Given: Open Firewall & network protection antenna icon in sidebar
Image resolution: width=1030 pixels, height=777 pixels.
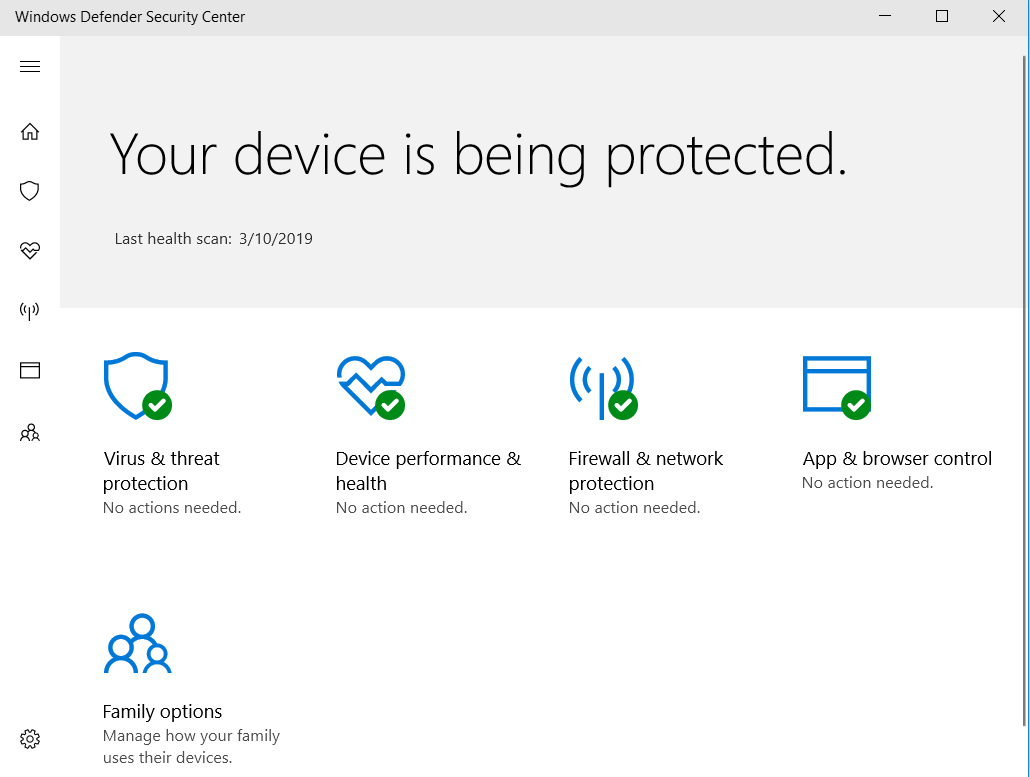Looking at the screenshot, I should (x=30, y=310).
